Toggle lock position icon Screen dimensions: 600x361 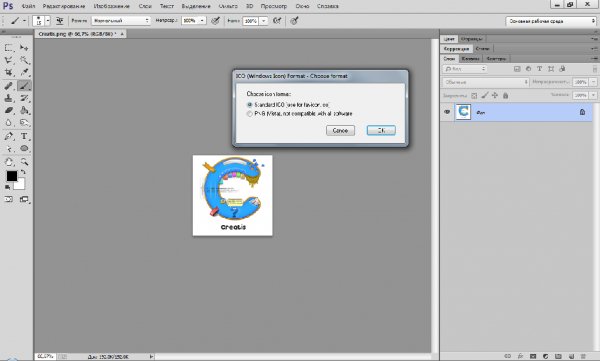495,96
